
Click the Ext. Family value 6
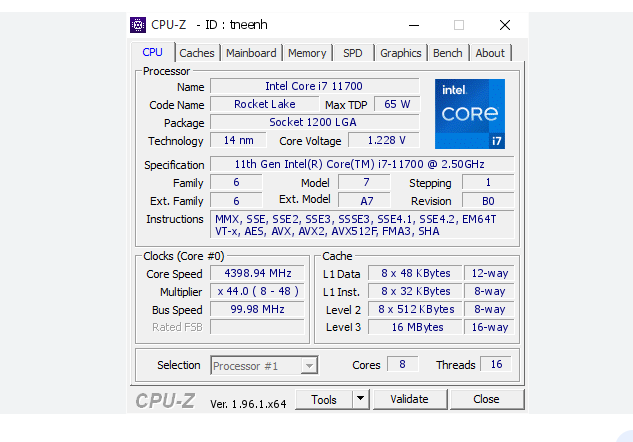pyautogui.click(x=236, y=201)
